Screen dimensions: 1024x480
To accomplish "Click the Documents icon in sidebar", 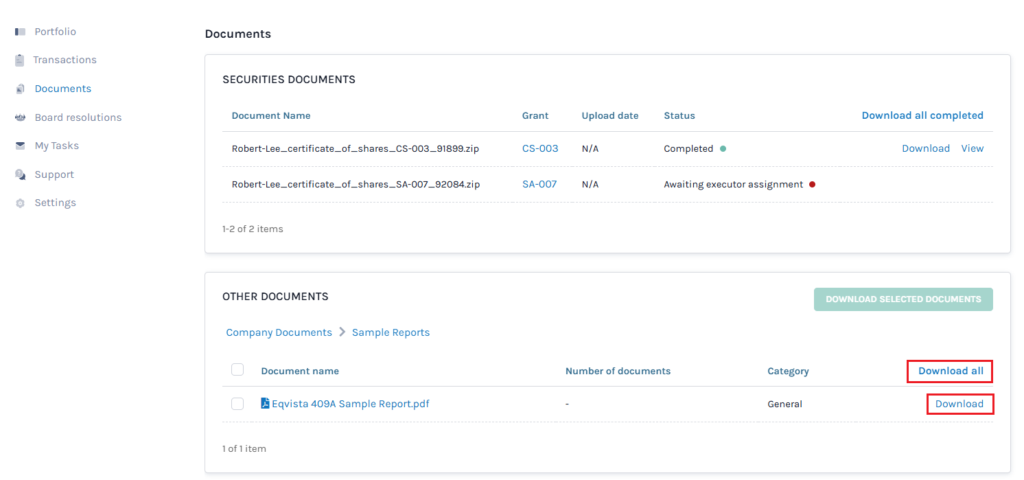I will [20, 89].
